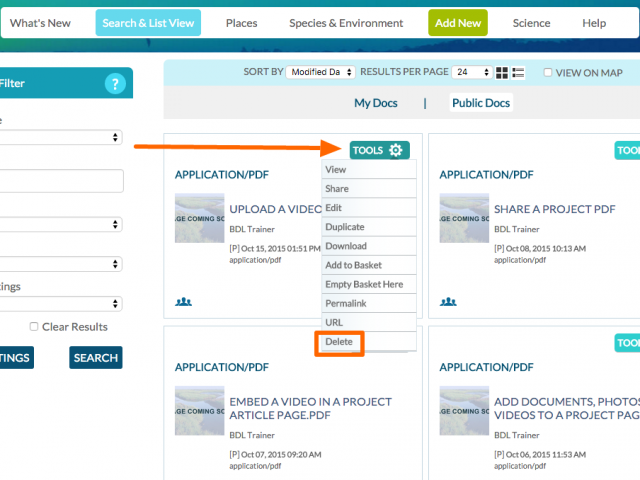This screenshot has width=640, height=480.
Task: Click 'BDL Trainer' on Share a Project PDF card
Action: (517, 229)
